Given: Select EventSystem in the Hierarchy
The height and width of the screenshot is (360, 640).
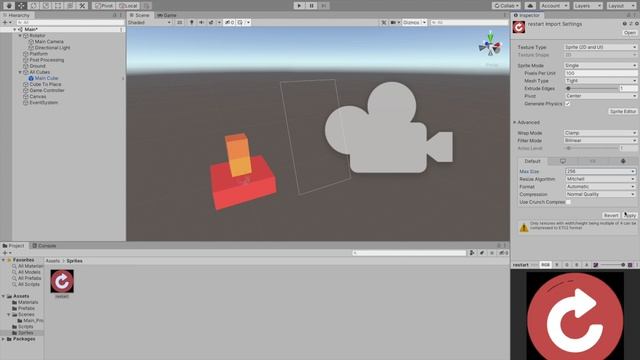Looking at the screenshot, I should pos(43,103).
